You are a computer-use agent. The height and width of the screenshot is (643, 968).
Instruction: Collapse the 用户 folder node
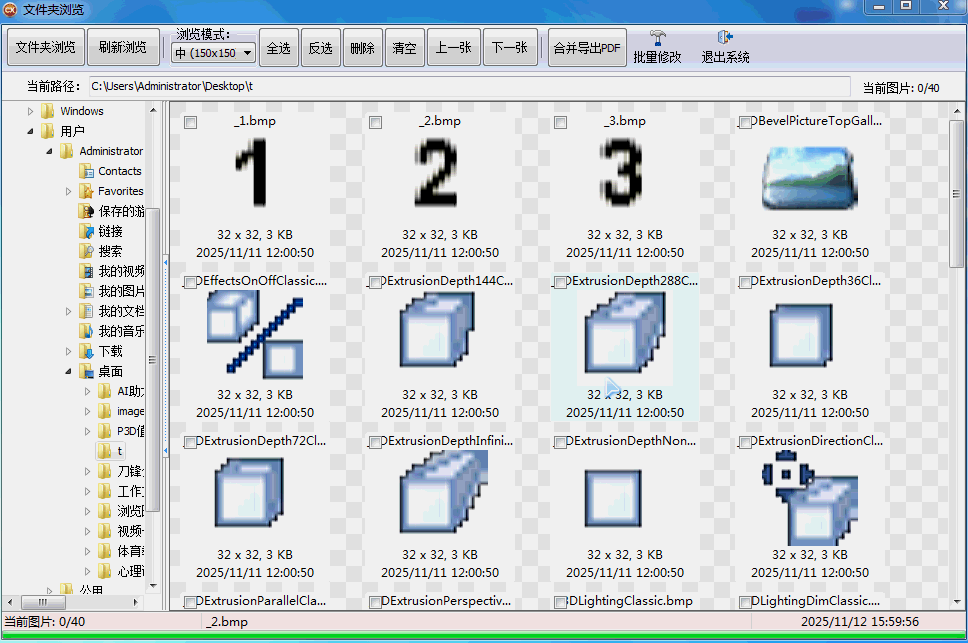[x=30, y=131]
